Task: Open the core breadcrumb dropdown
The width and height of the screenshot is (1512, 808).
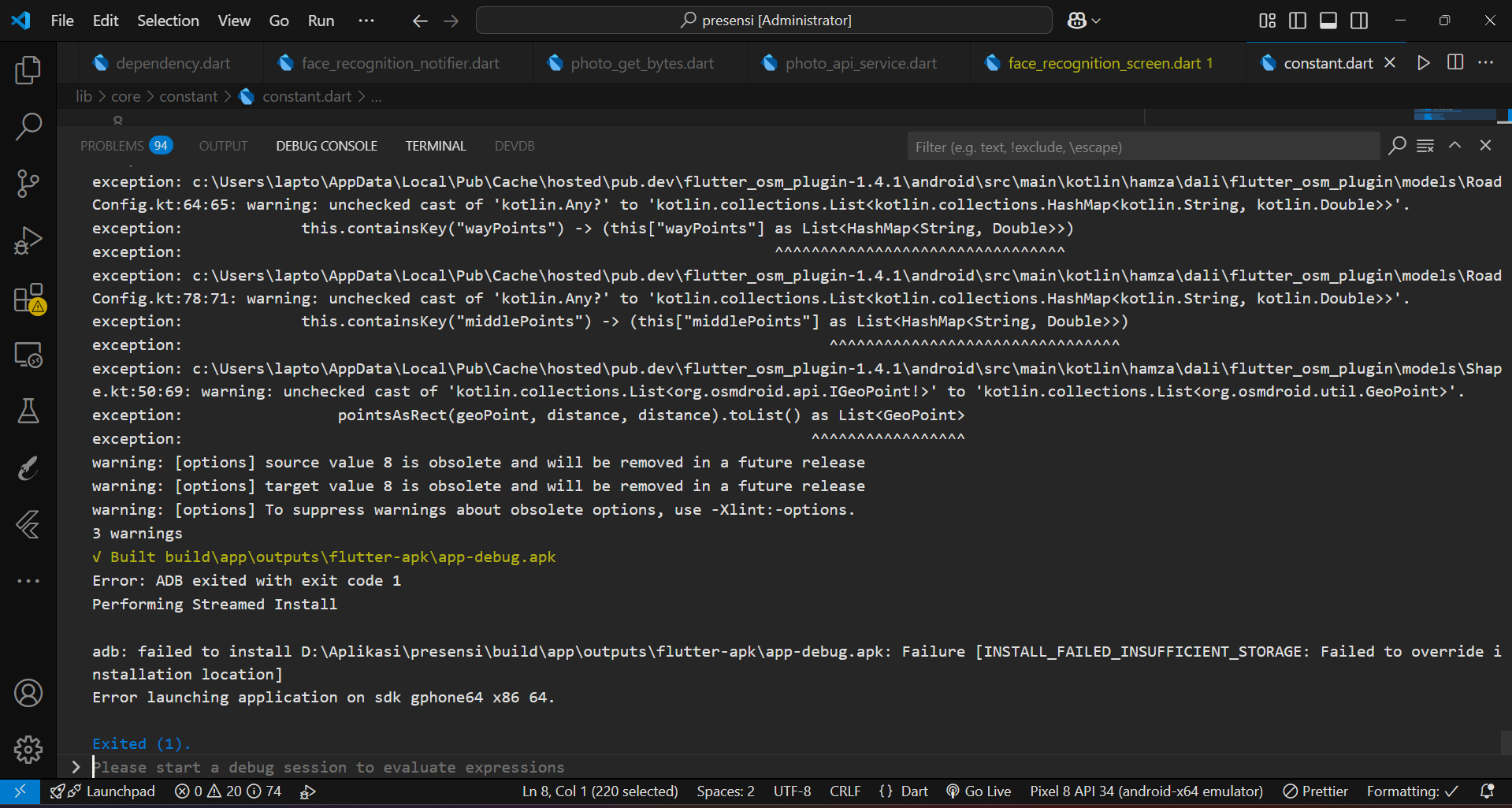Action: (x=125, y=95)
